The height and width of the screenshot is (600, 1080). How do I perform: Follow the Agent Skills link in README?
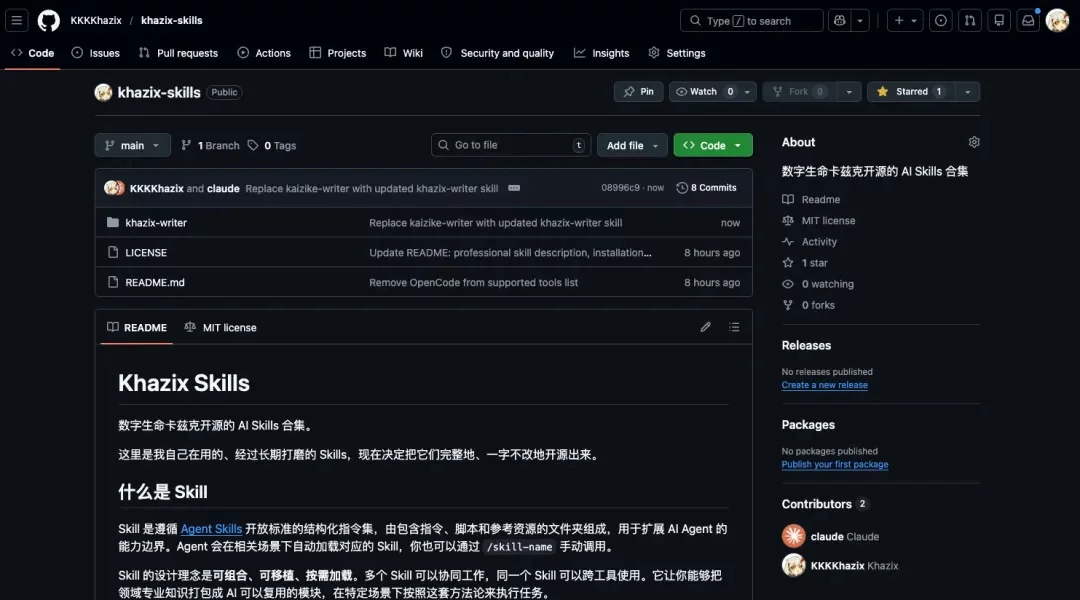point(211,528)
